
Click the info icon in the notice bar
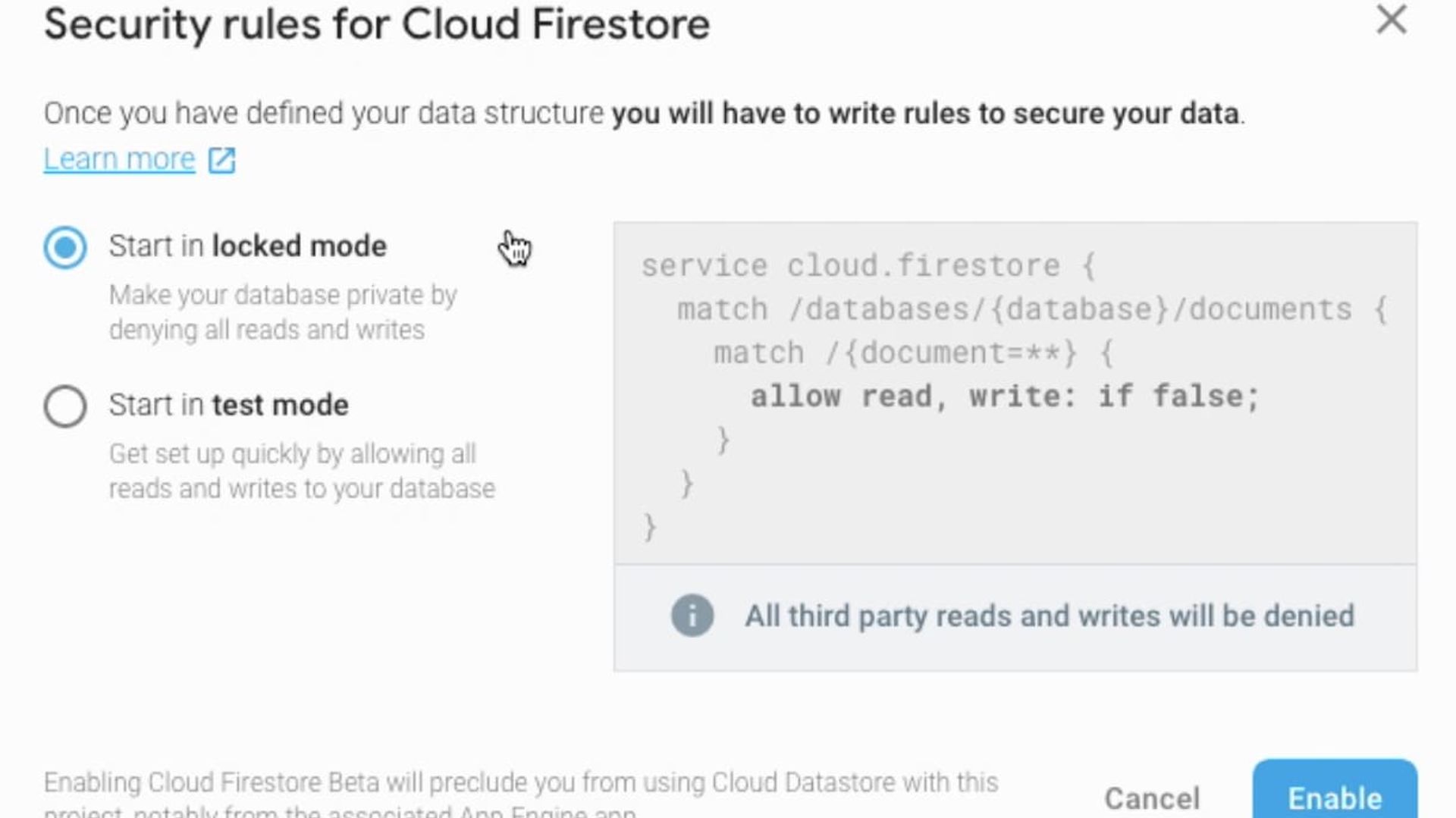point(692,616)
